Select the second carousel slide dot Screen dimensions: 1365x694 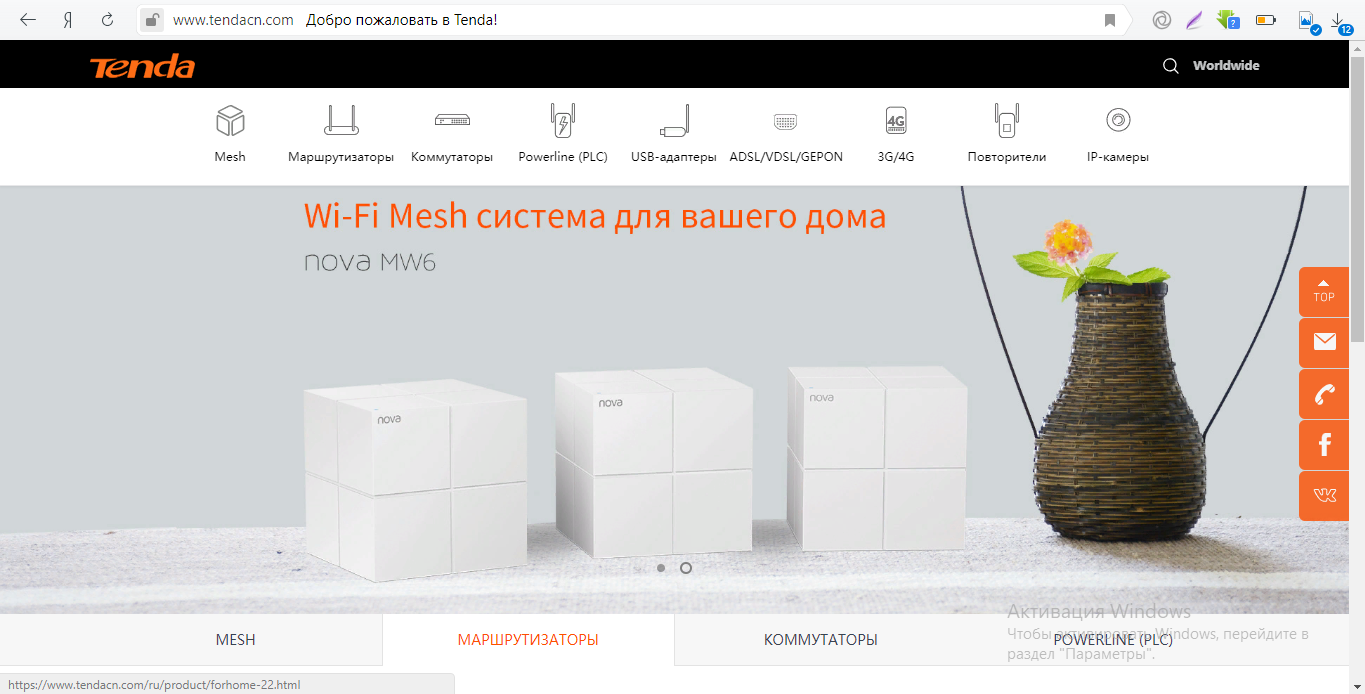pos(686,568)
